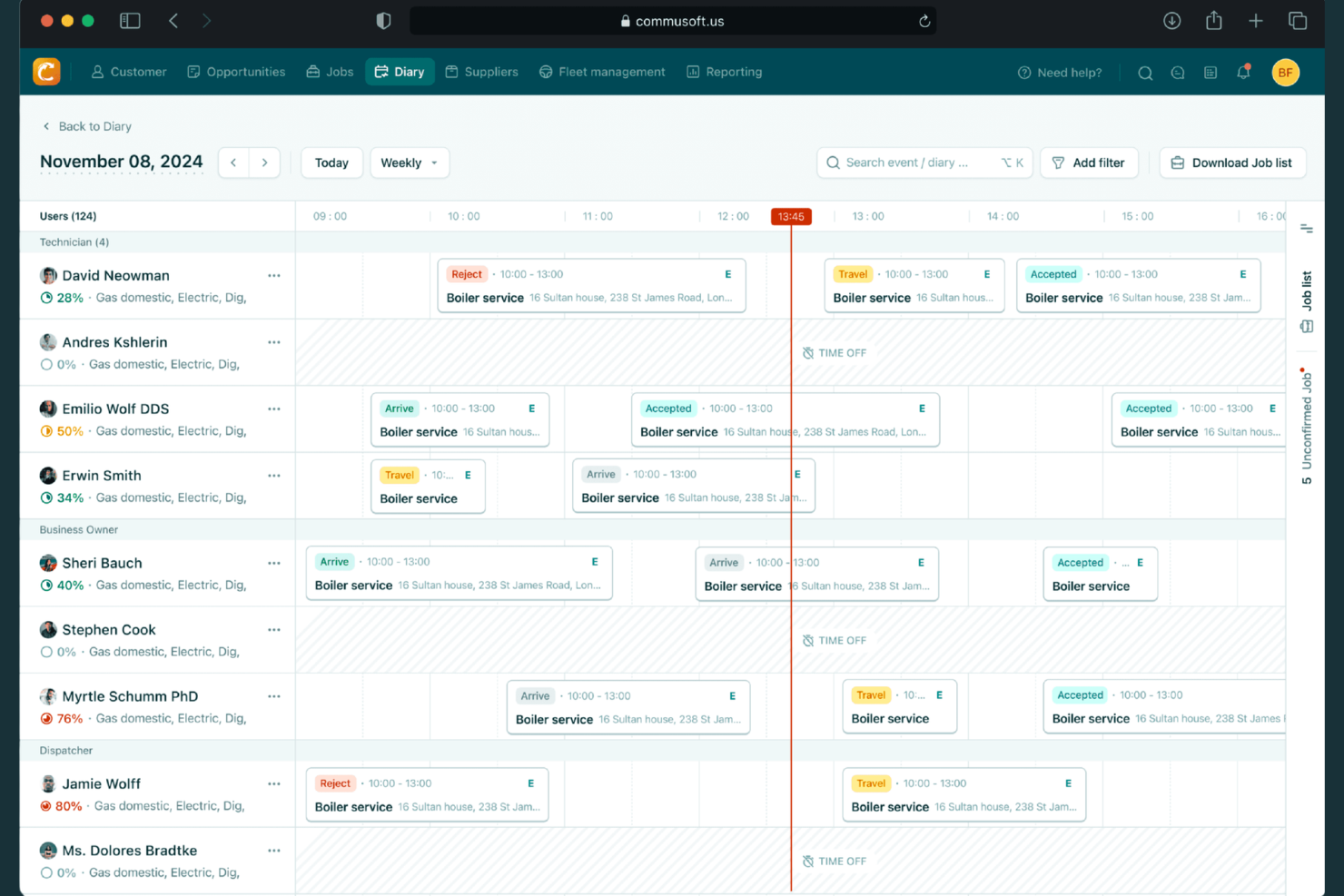1344x896 pixels.
Task: Open Safari downloads icon
Action: pyautogui.click(x=1172, y=21)
